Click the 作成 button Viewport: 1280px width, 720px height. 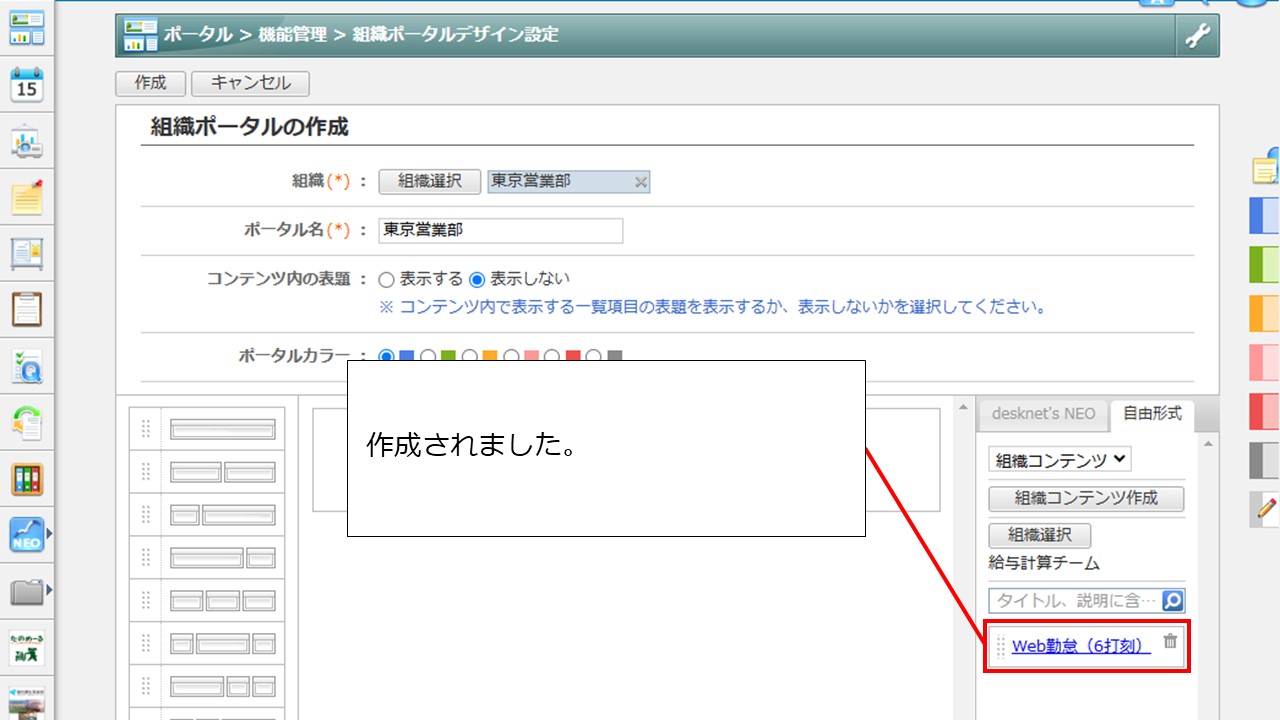click(150, 83)
